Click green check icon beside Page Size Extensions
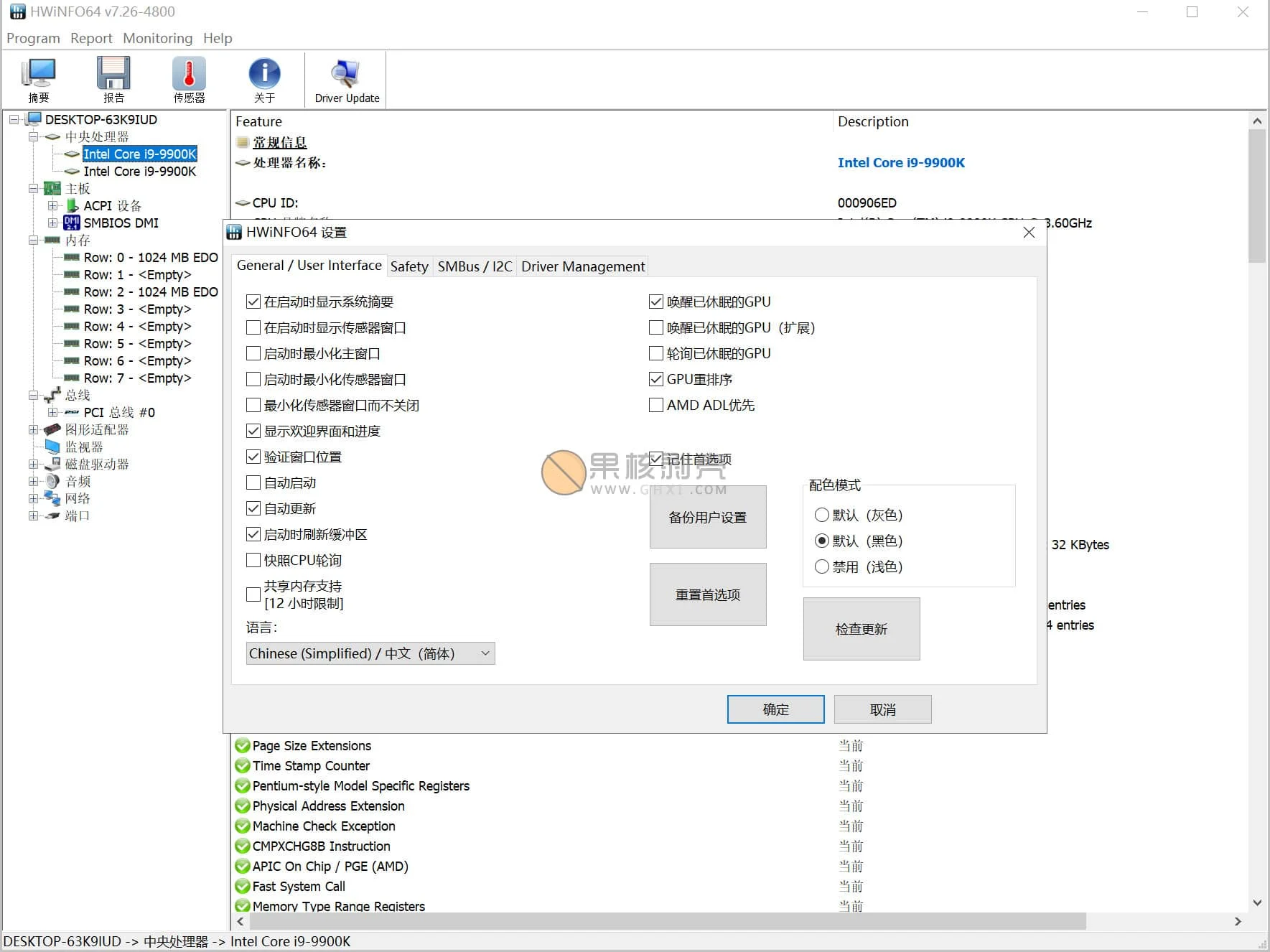Viewport: 1270px width, 952px height. (243, 745)
